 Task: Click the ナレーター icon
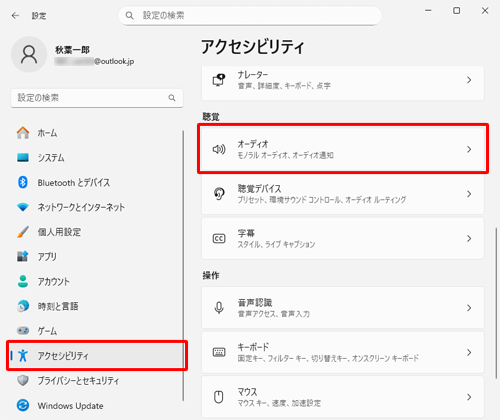[219, 80]
